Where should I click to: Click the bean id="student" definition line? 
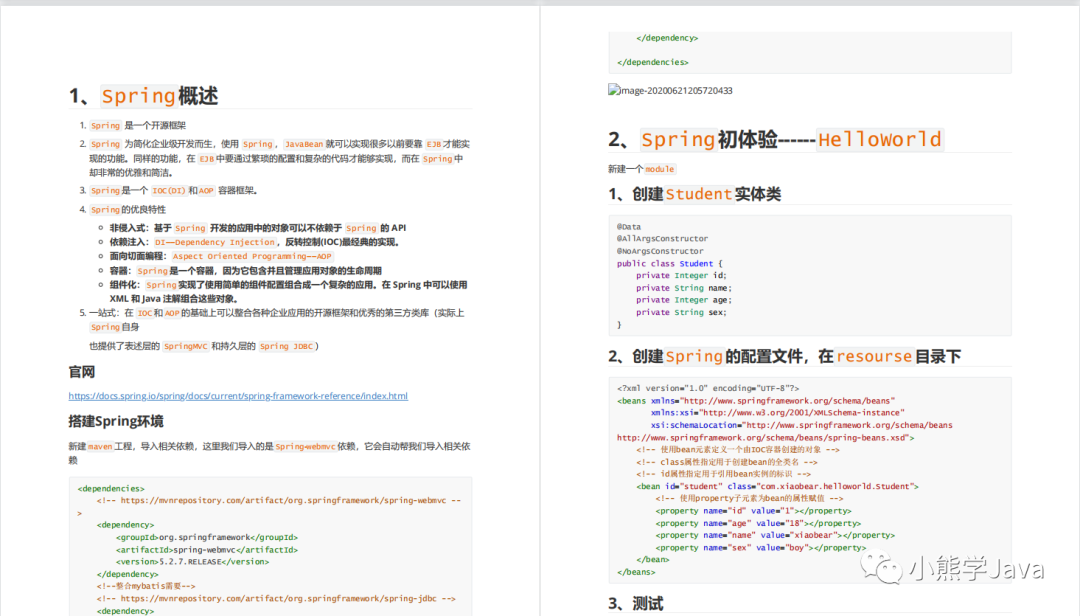coord(778,486)
